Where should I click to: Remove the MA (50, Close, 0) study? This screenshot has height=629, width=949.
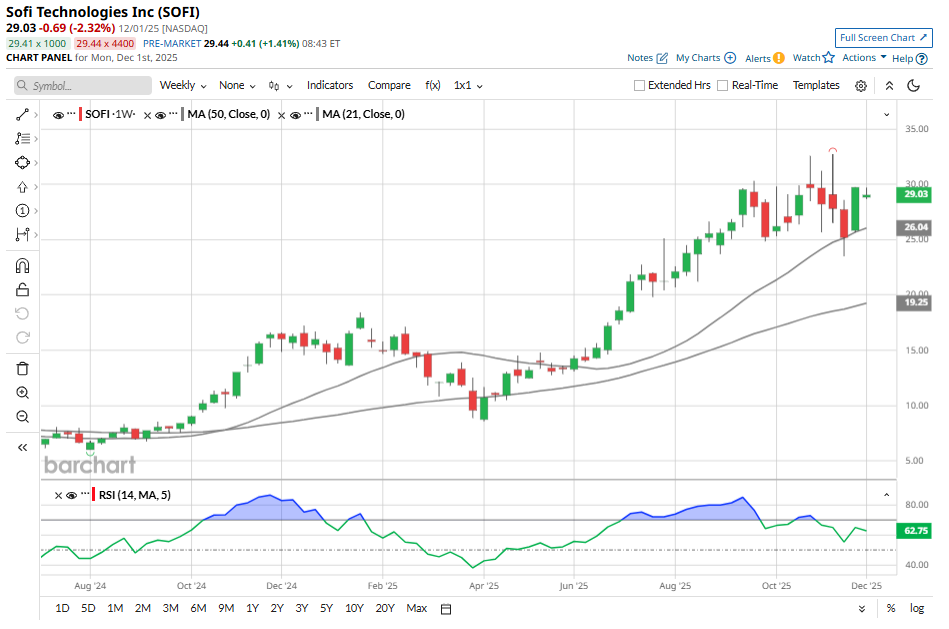(x=147, y=116)
